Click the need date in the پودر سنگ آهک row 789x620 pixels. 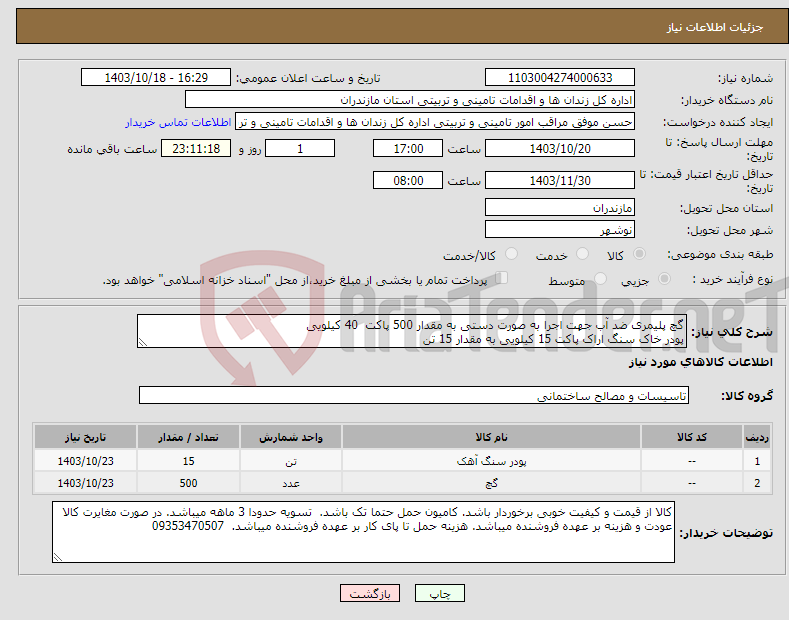86,461
